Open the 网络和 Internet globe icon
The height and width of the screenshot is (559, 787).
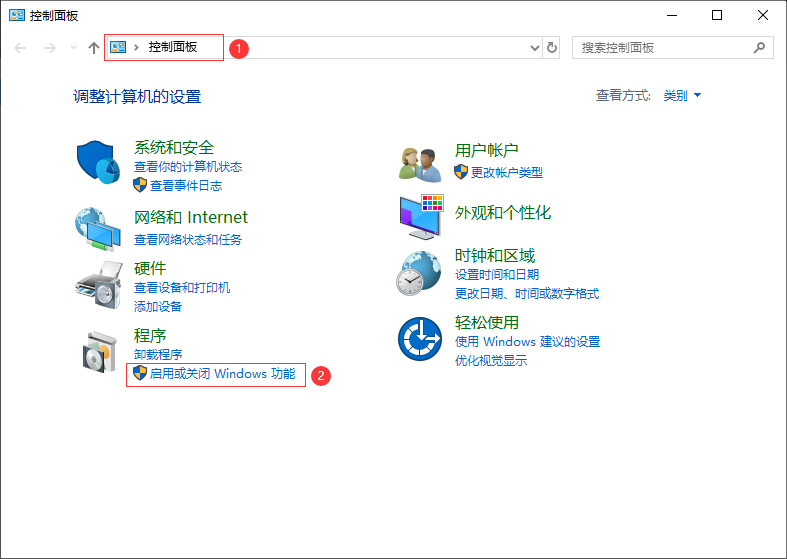point(98,229)
